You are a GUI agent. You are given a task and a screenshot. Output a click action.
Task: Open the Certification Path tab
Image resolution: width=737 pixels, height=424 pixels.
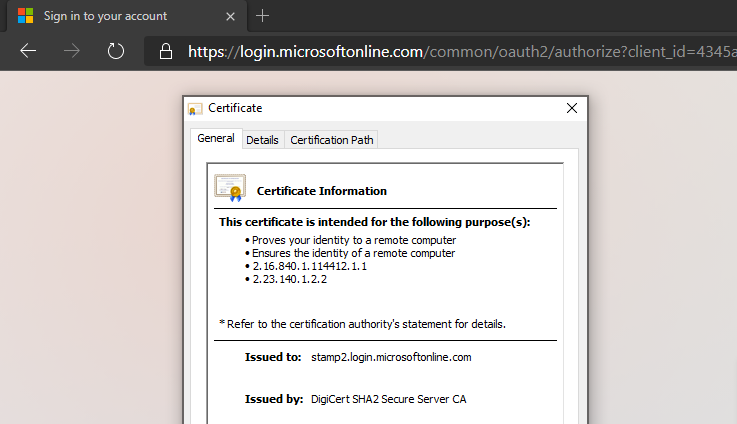(332, 140)
